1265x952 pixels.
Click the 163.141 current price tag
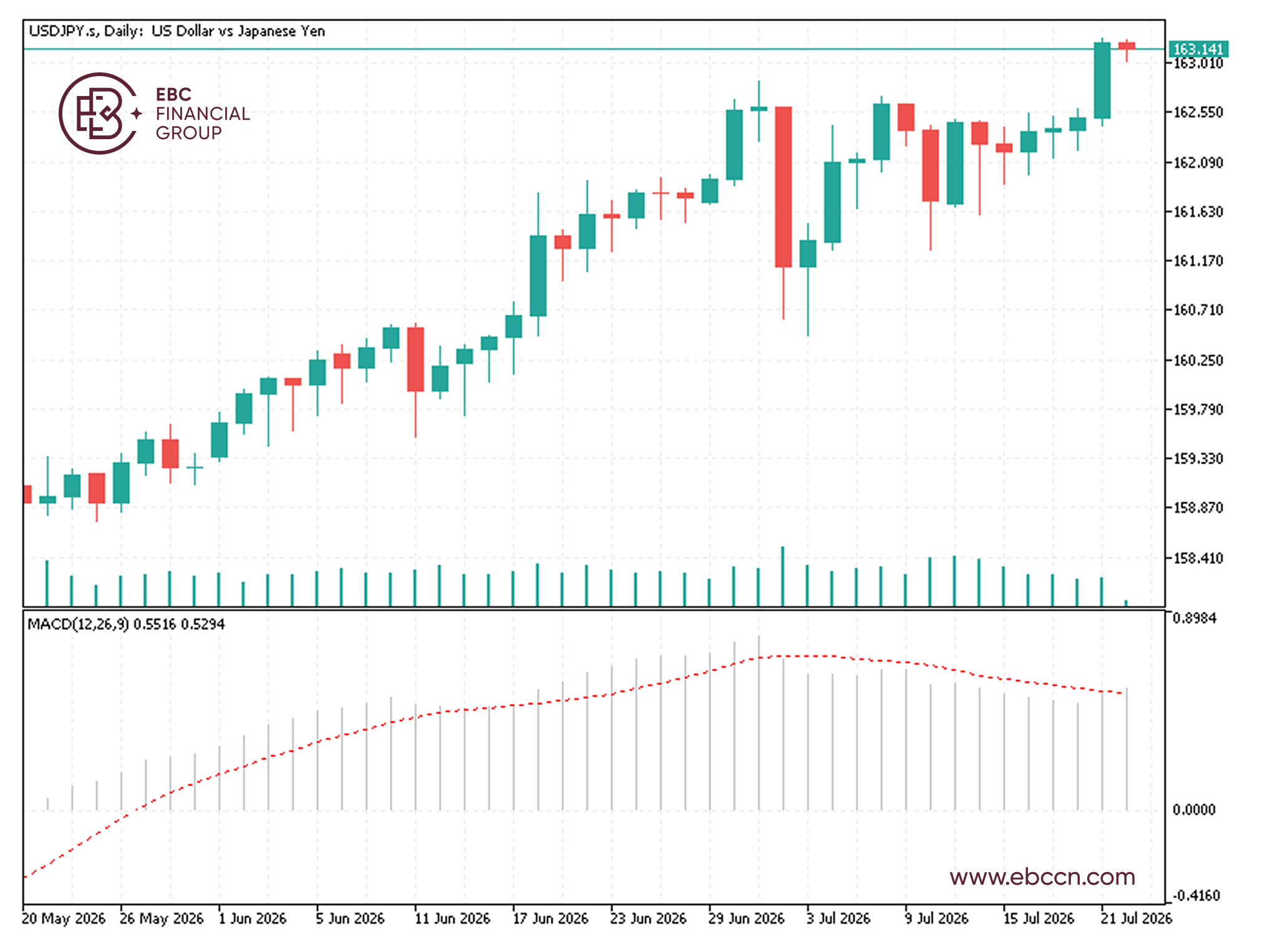[x=1198, y=49]
